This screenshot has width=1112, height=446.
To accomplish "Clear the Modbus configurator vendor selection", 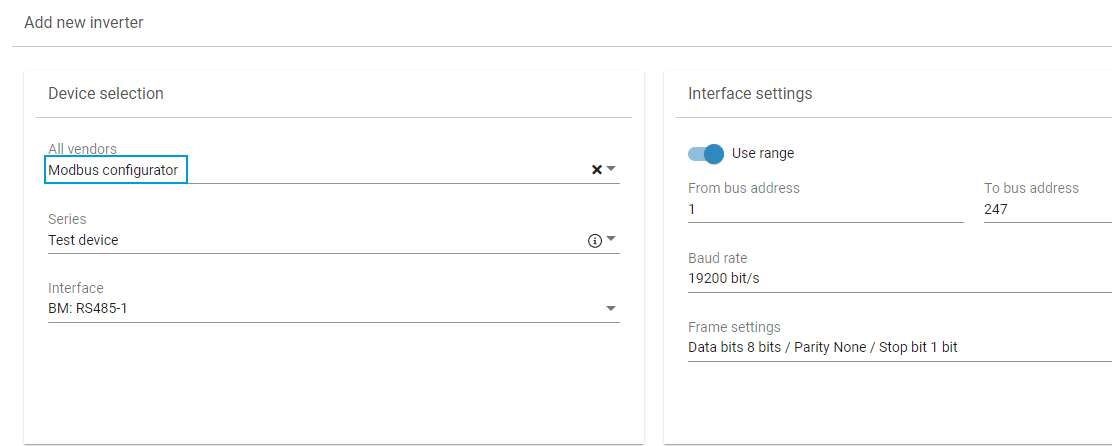I will click(x=597, y=170).
